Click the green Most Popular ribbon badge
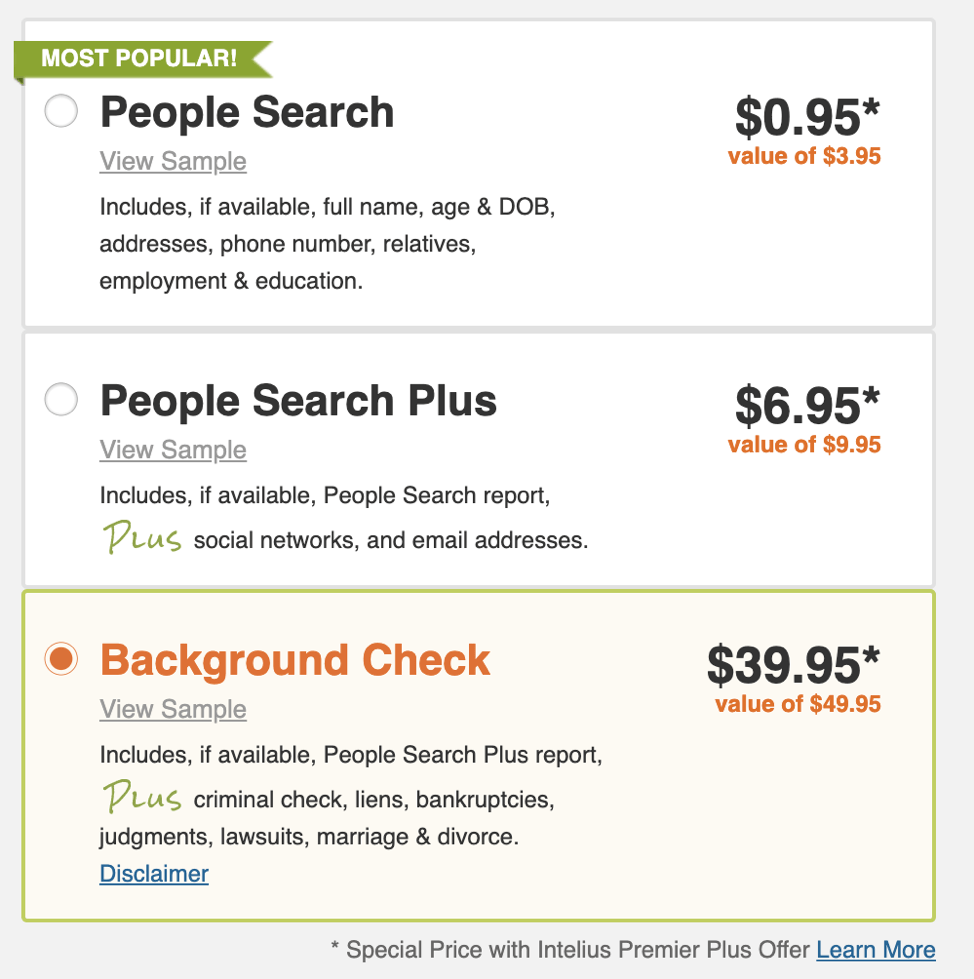 (140, 58)
